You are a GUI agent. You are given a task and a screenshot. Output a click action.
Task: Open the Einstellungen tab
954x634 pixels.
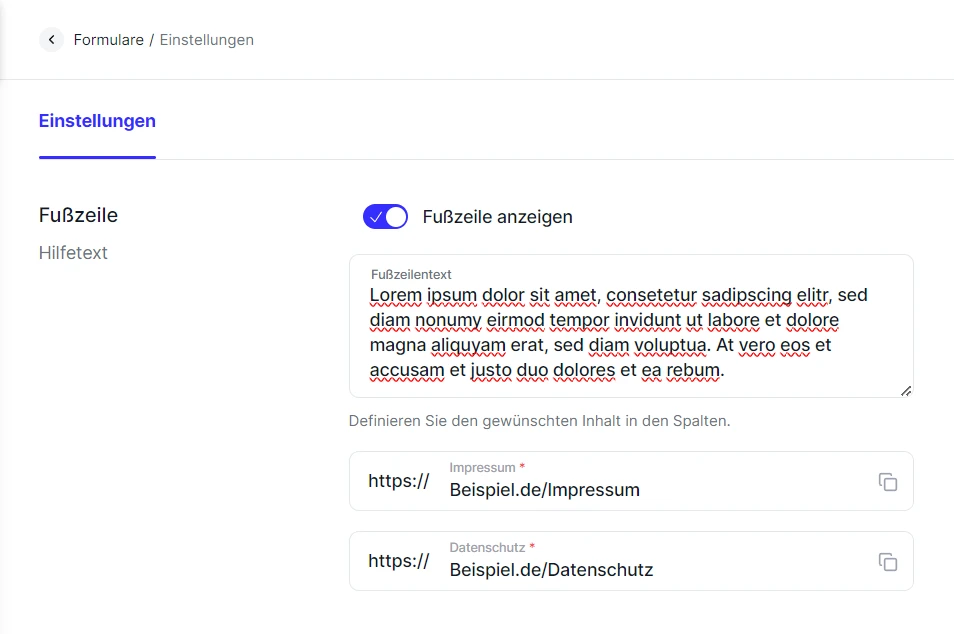[x=97, y=120]
